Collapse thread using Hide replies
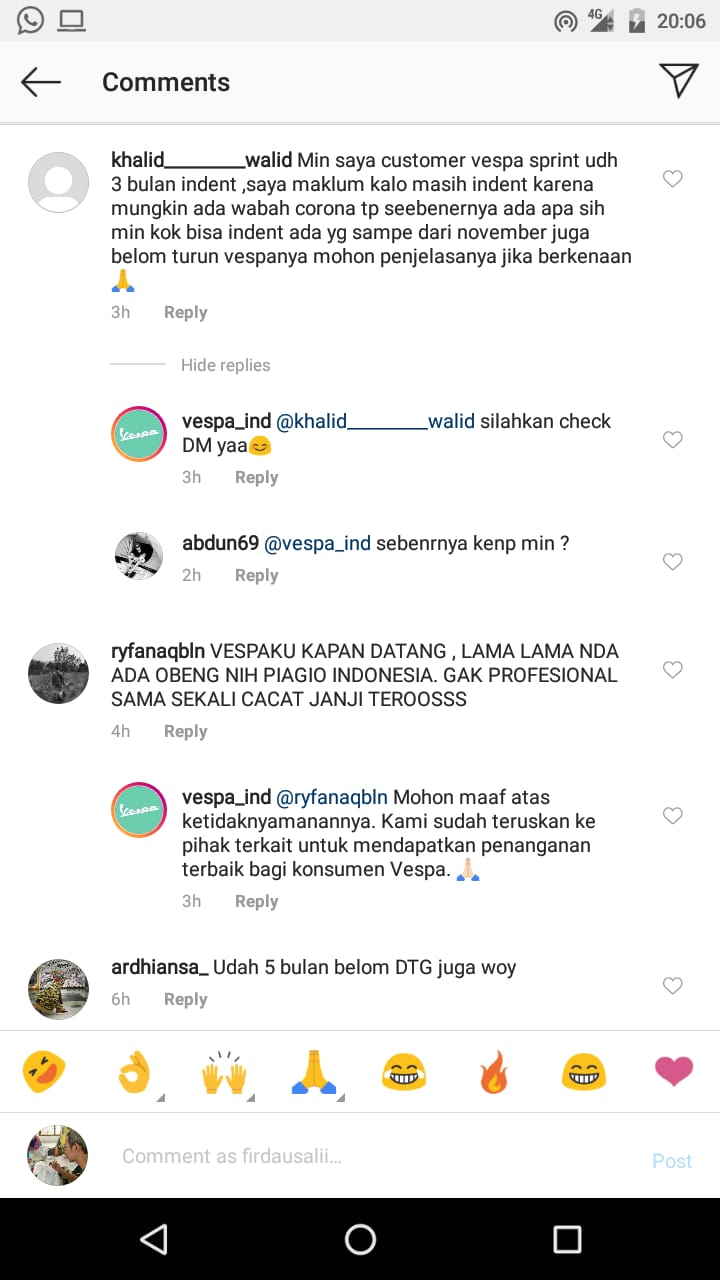 [x=225, y=365]
